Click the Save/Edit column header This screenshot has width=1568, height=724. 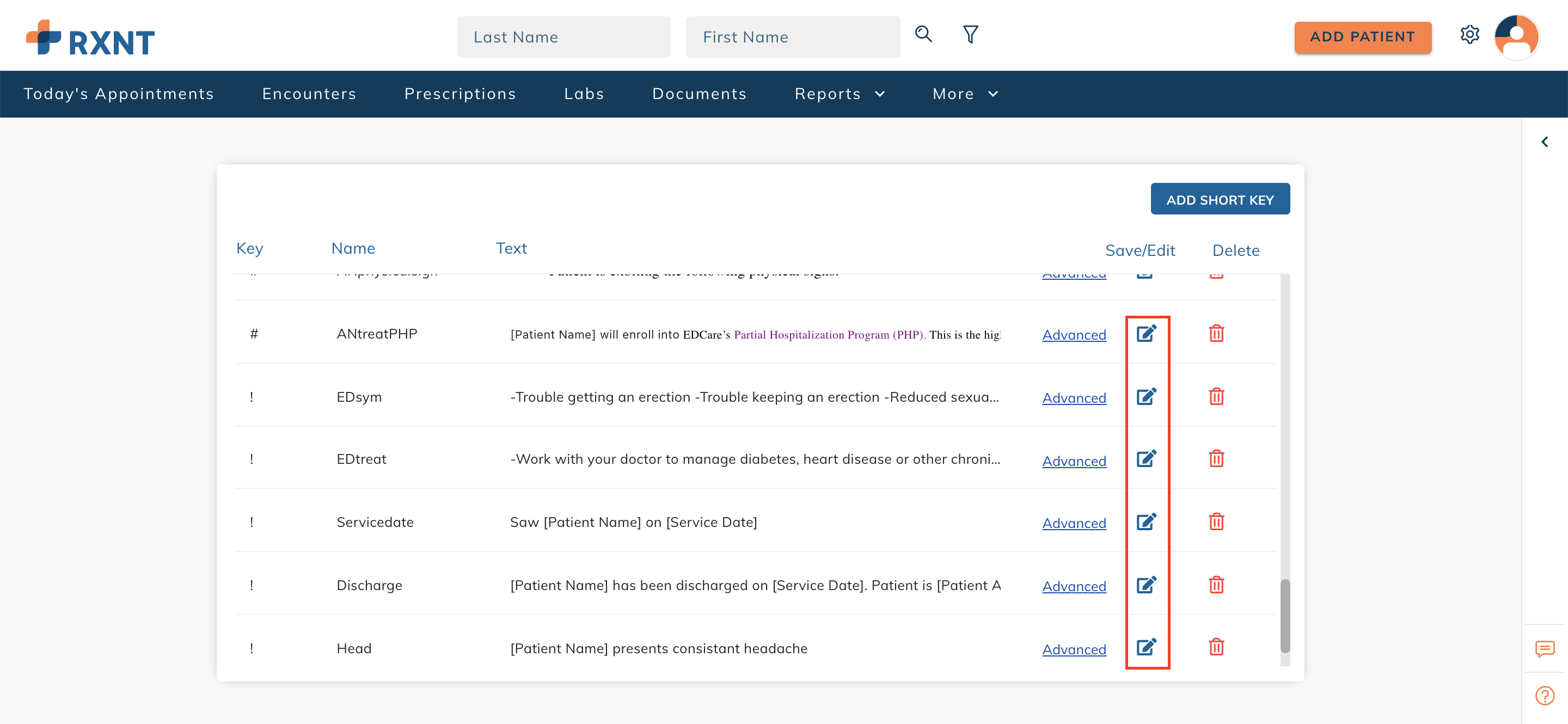click(1140, 250)
